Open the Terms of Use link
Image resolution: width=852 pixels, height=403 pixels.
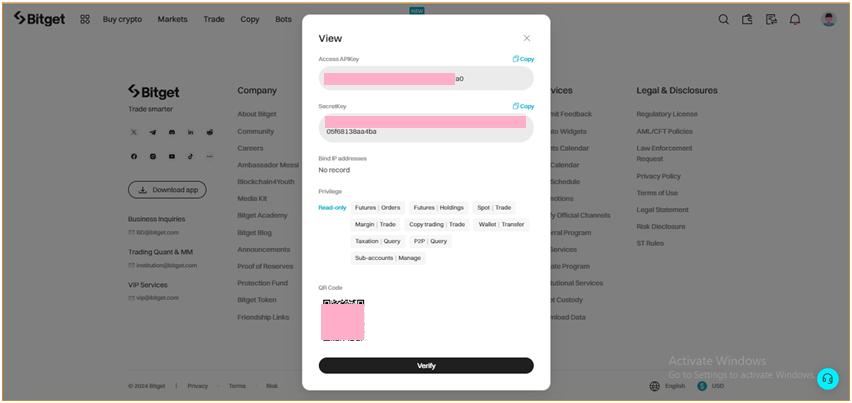pyautogui.click(x=657, y=193)
